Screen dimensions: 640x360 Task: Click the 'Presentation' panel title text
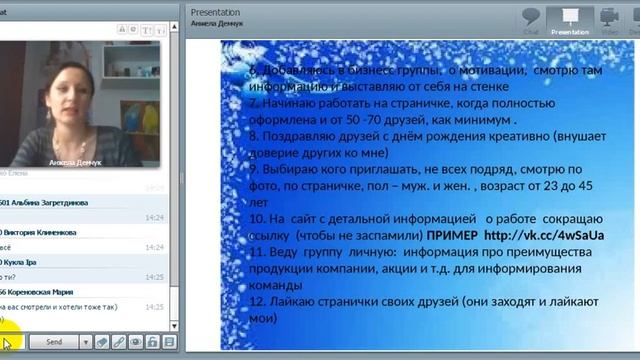215,12
